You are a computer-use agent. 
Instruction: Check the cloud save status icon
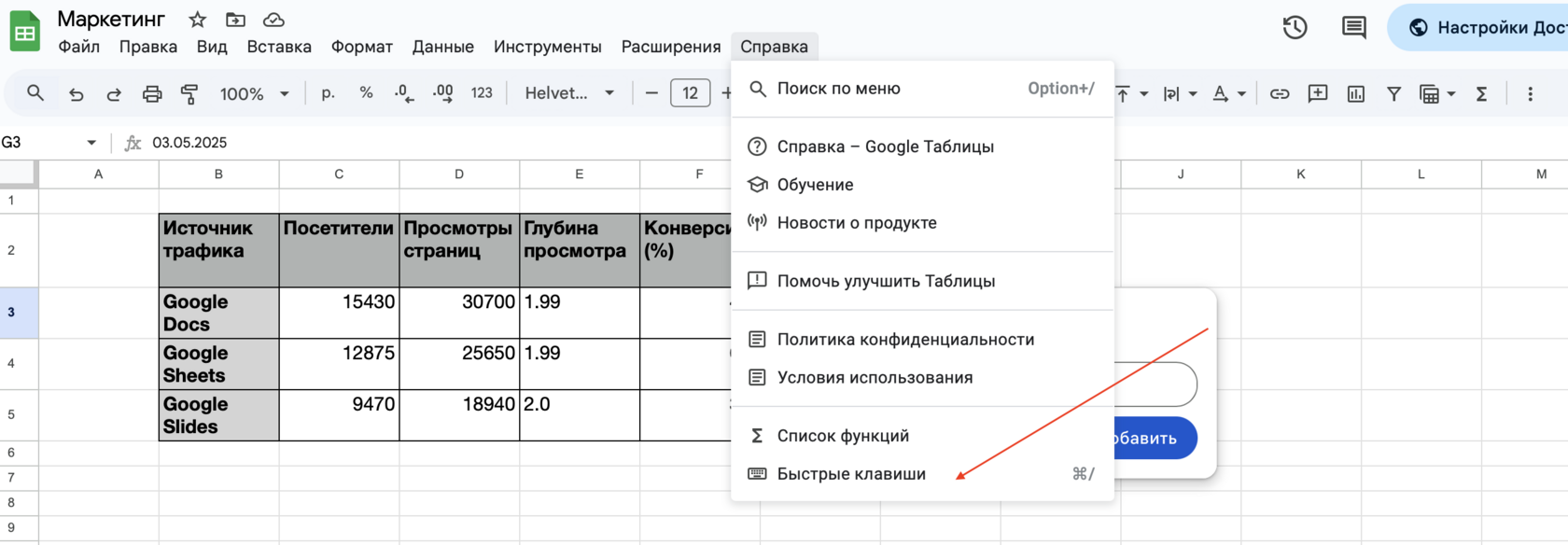[273, 20]
